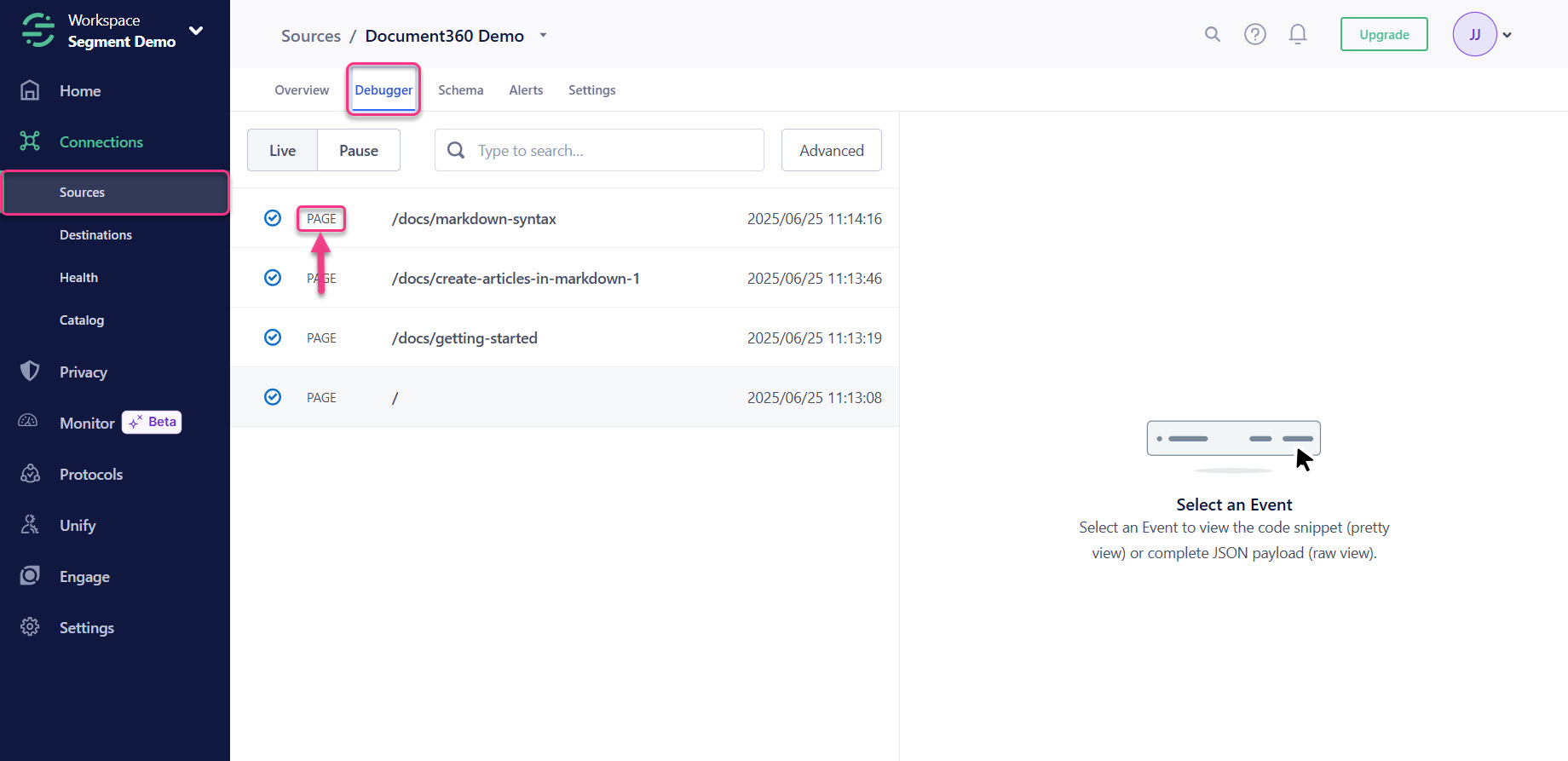Open Catalog in the sidebar
1568x761 pixels.
[x=82, y=320]
